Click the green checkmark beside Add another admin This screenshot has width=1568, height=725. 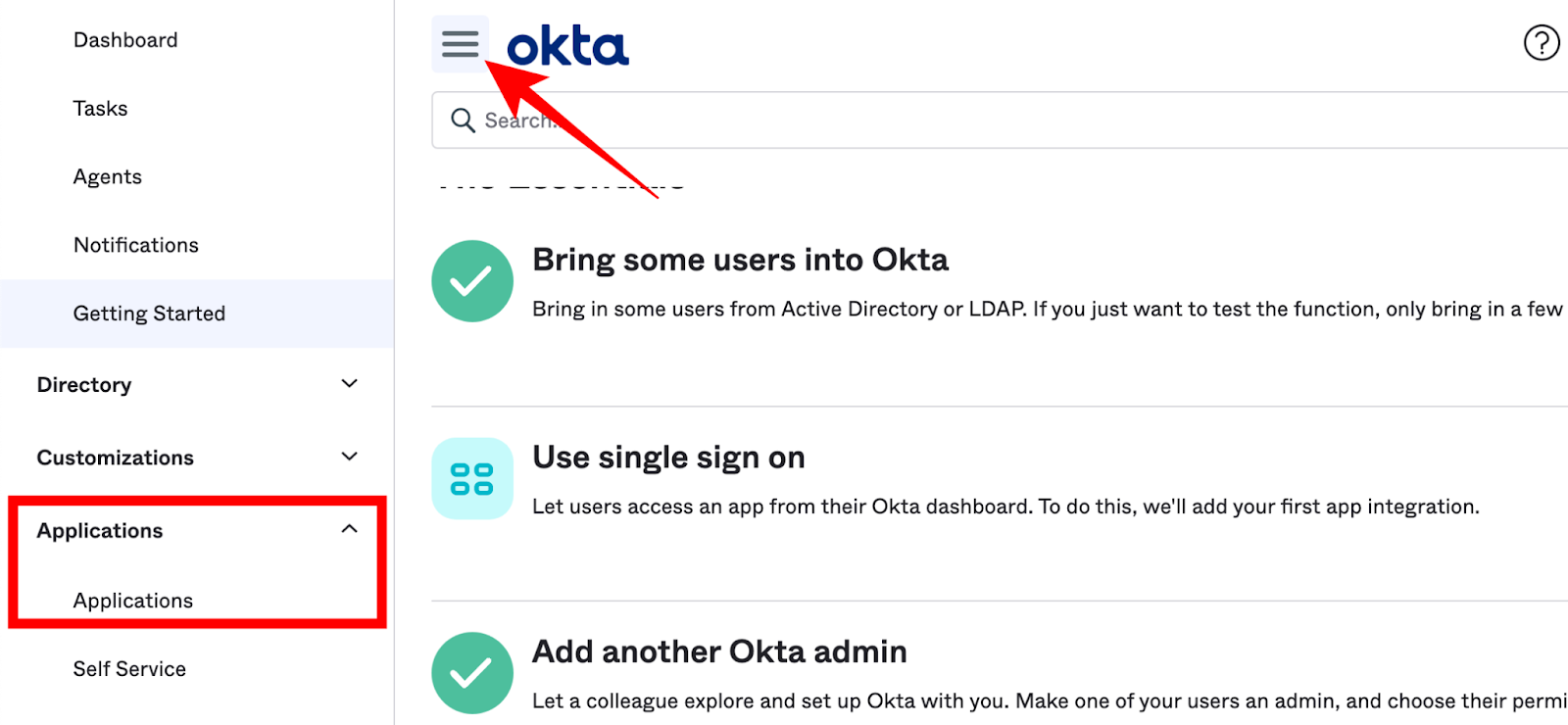click(472, 673)
